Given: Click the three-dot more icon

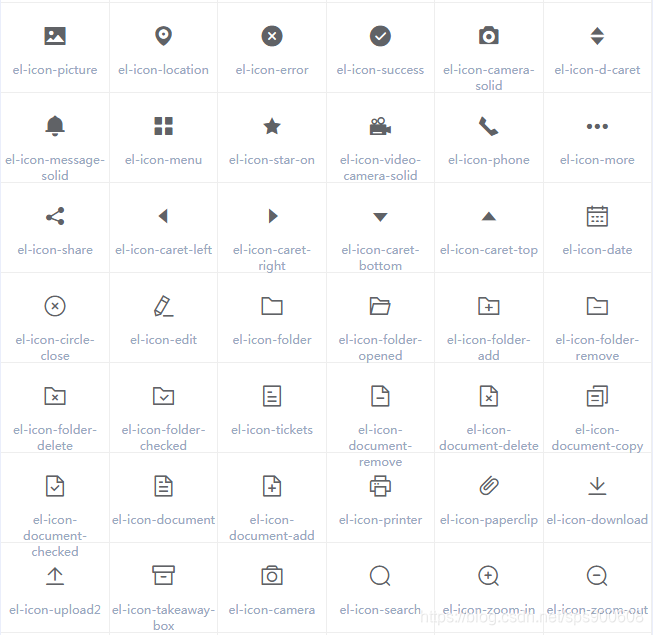Looking at the screenshot, I should (x=597, y=127).
